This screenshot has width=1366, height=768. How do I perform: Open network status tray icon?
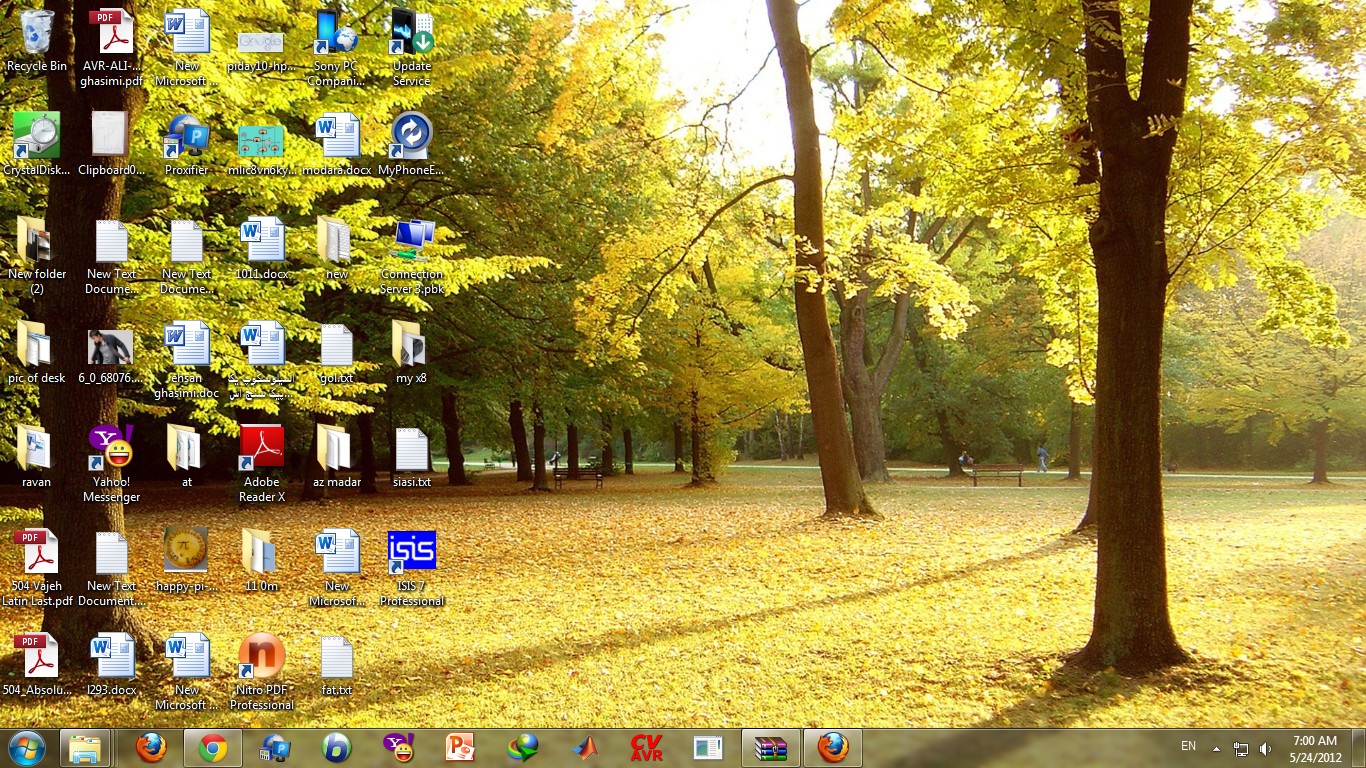pos(1241,748)
